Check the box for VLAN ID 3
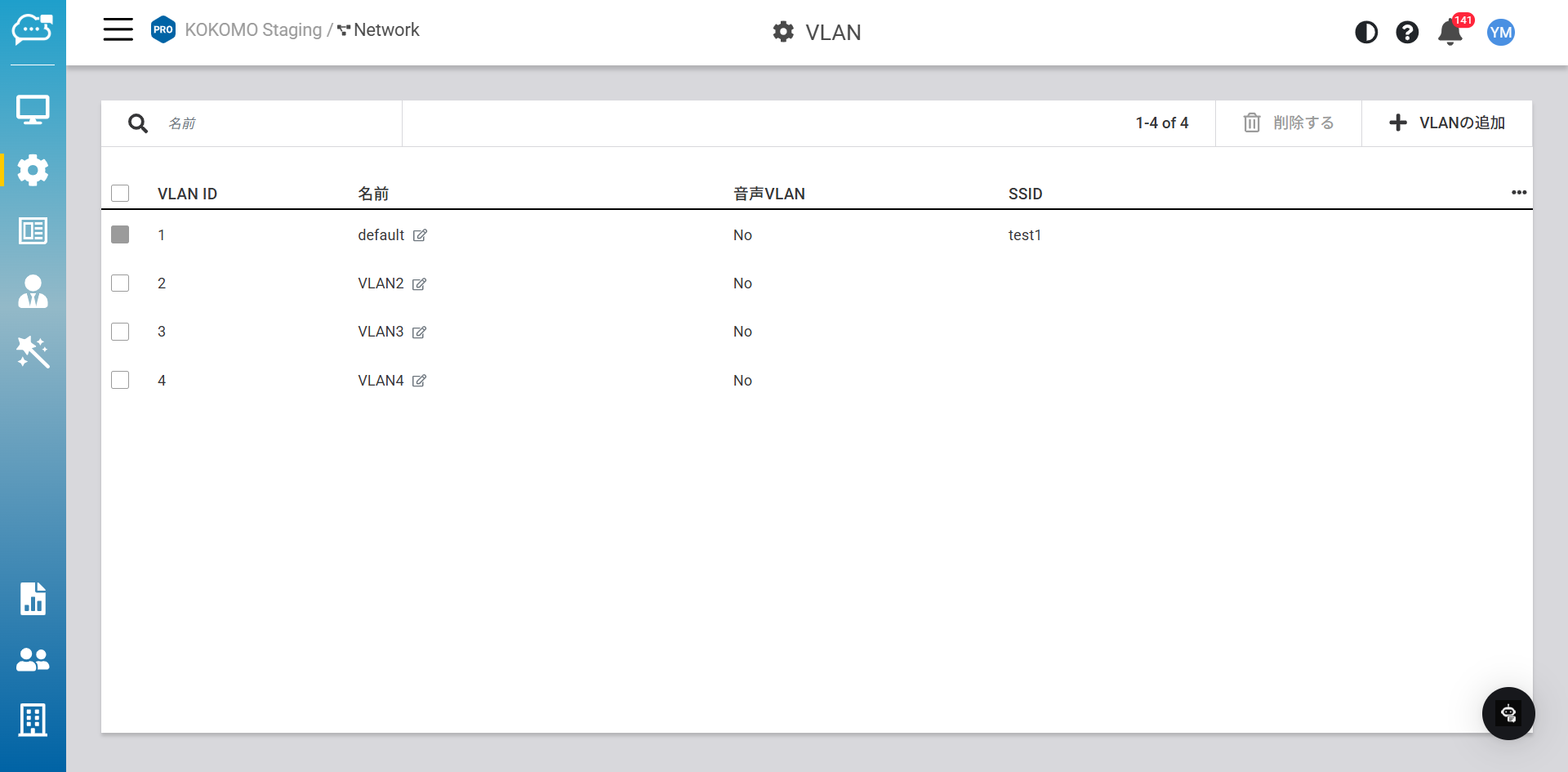 click(x=120, y=332)
